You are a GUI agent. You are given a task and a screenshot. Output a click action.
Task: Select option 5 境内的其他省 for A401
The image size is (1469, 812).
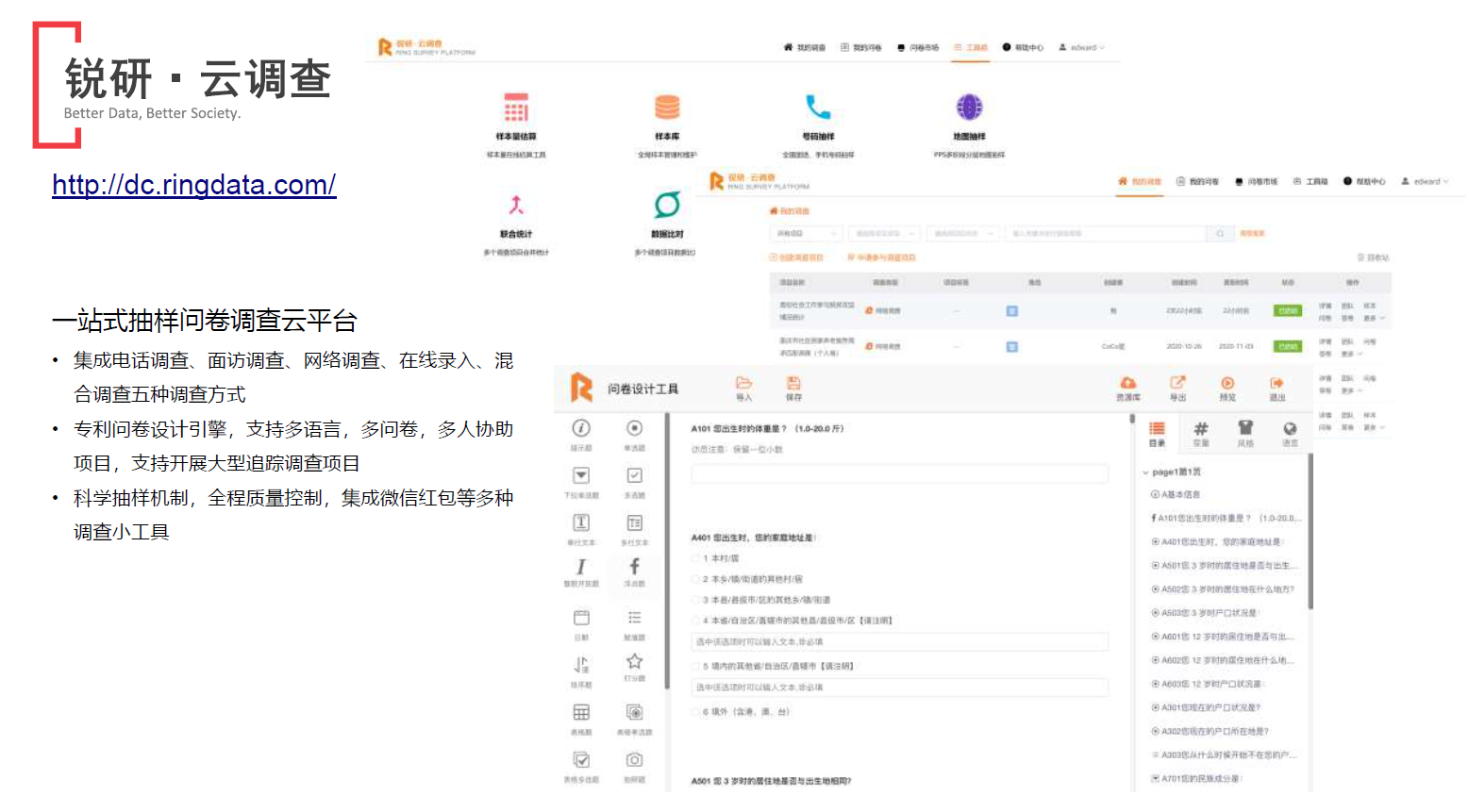(696, 666)
